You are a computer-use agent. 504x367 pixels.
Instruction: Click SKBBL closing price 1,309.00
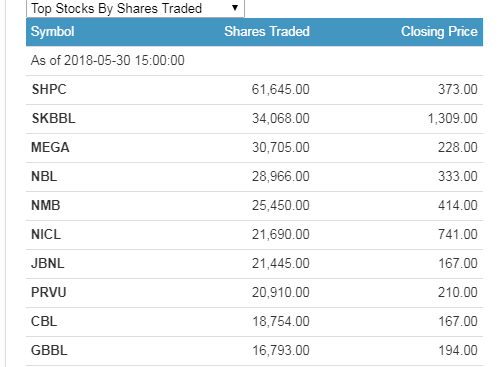(x=453, y=118)
